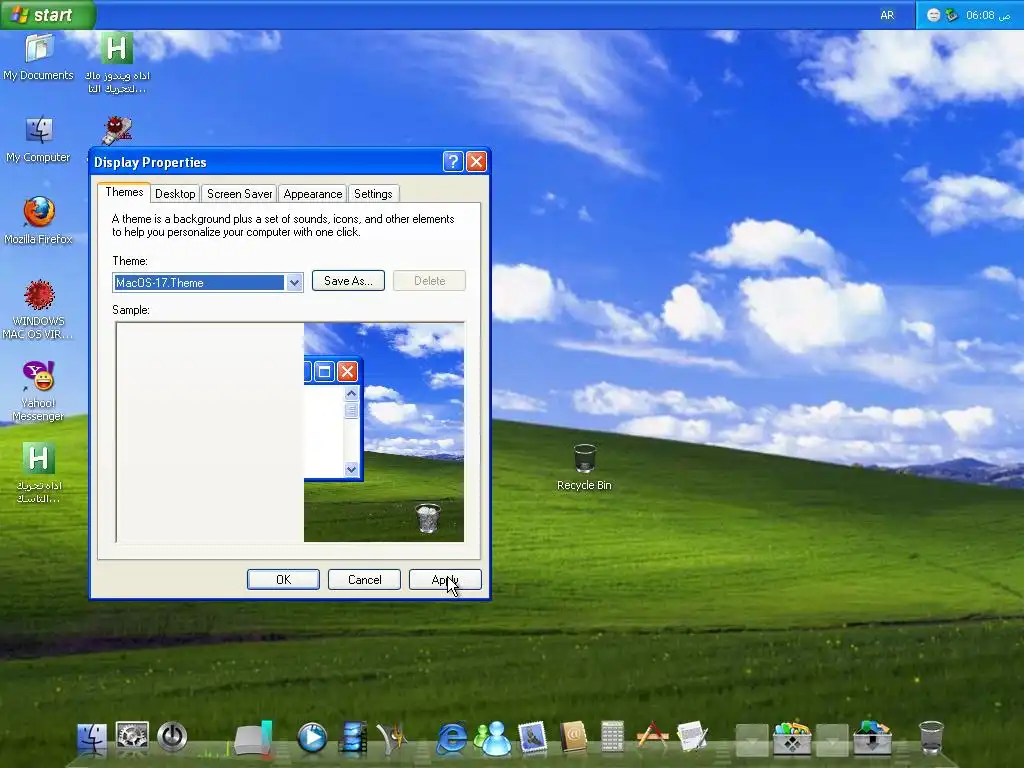
Task: Switch to the Desktop tab
Action: click(x=175, y=194)
